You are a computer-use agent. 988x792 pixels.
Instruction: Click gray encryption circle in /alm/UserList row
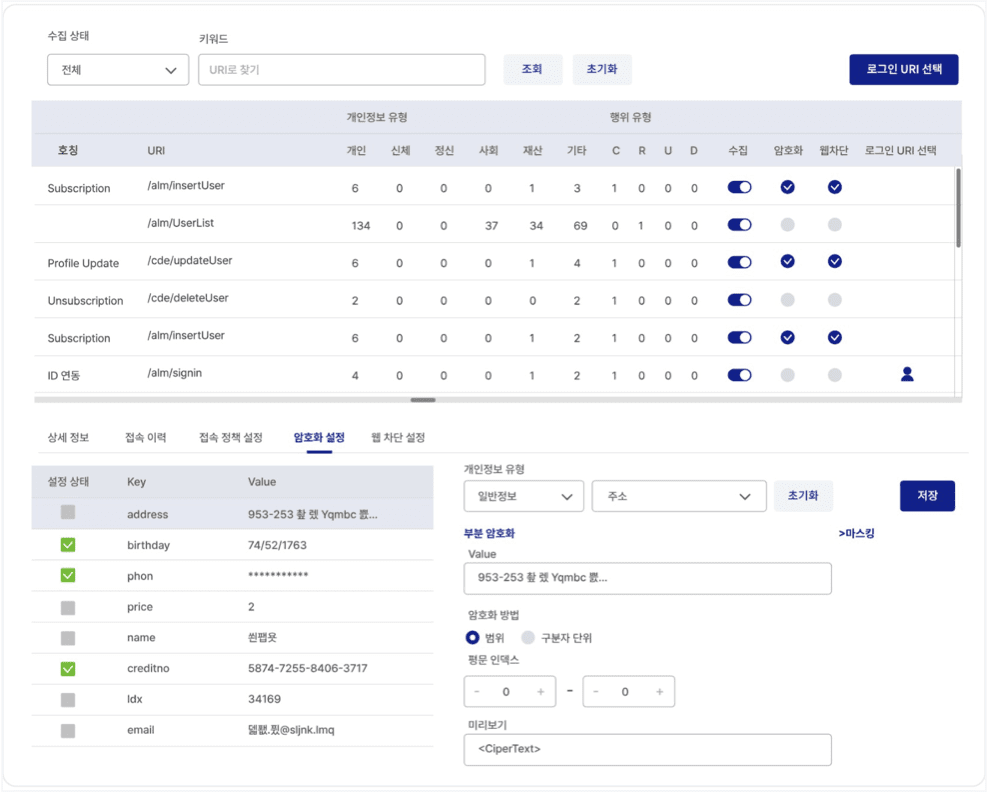click(x=787, y=225)
